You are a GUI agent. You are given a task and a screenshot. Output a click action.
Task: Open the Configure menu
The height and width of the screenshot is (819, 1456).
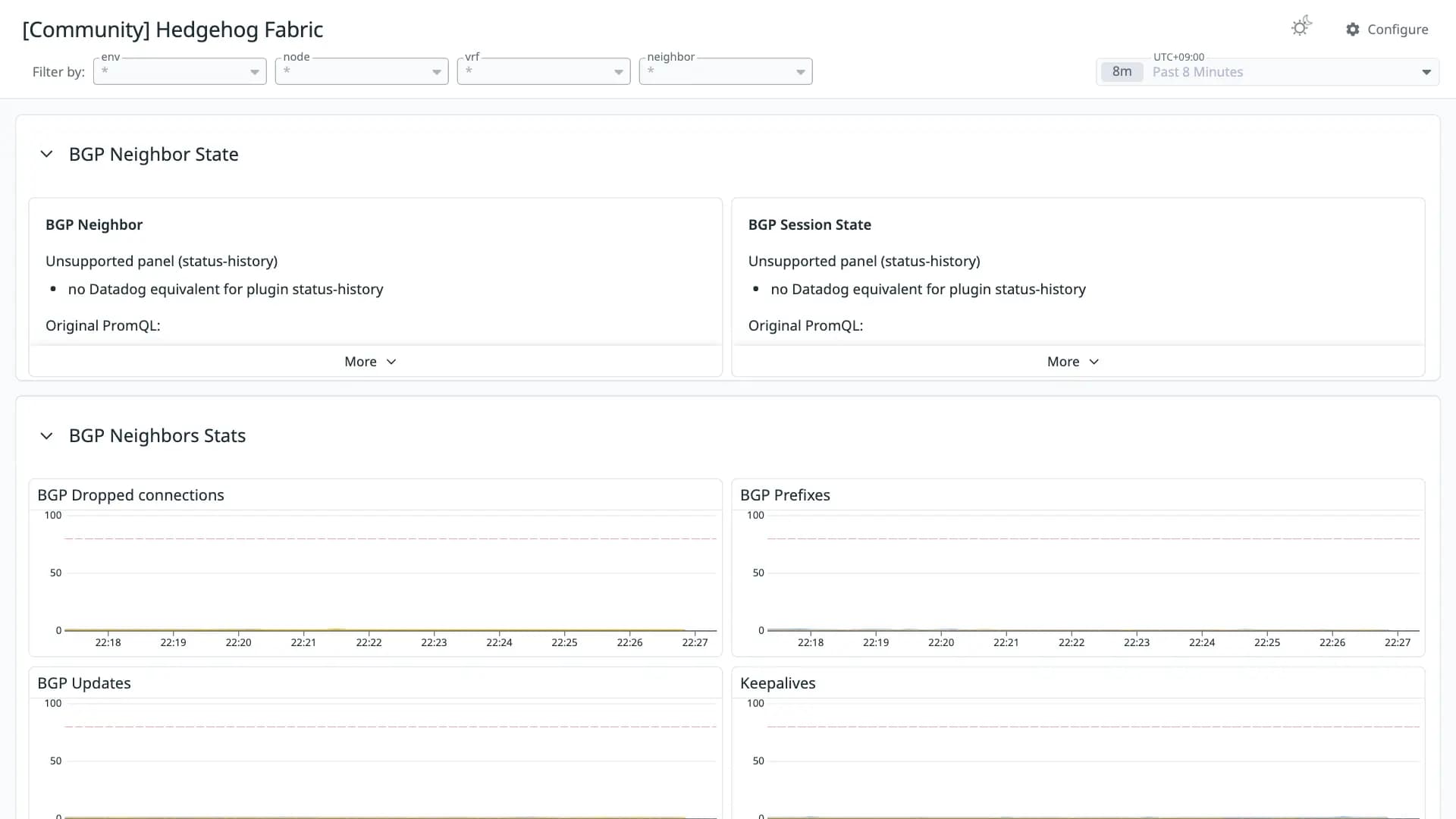(x=1387, y=30)
